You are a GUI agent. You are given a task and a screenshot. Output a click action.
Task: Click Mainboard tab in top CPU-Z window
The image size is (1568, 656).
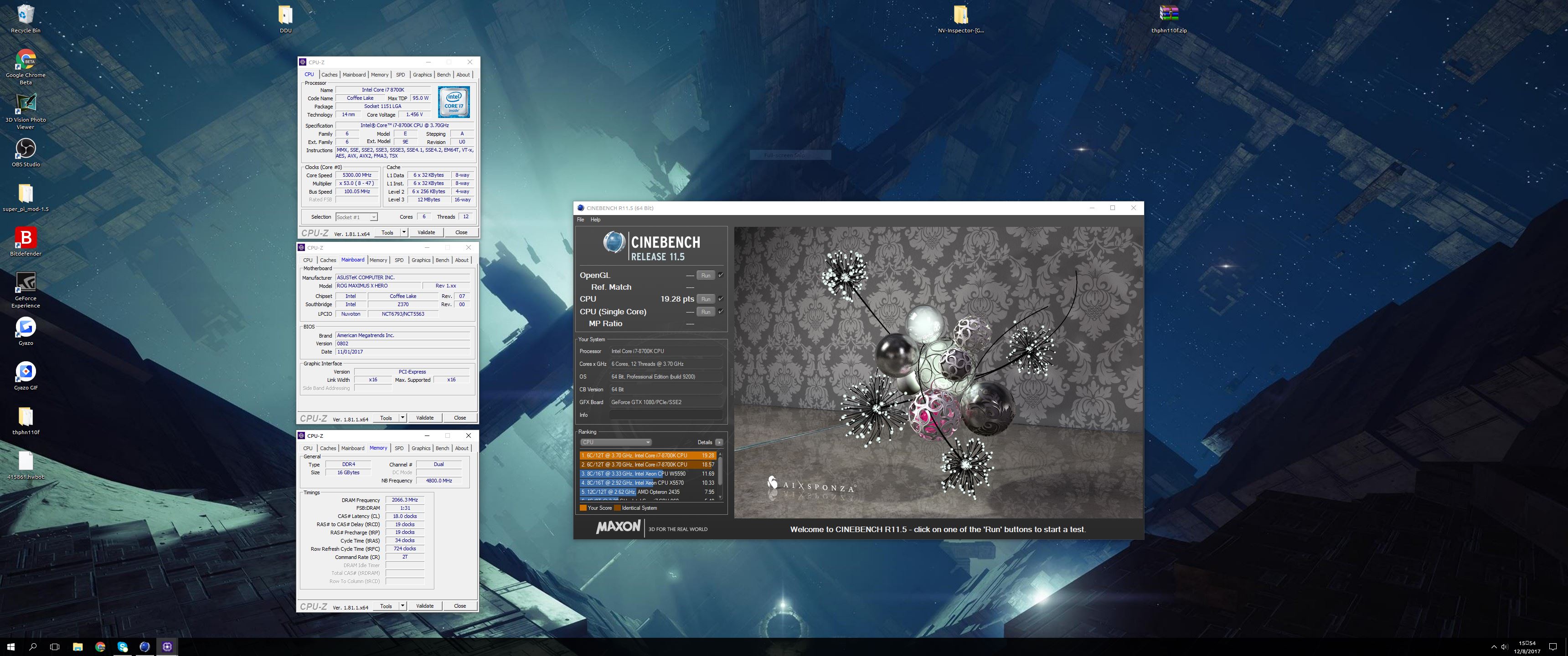tap(354, 75)
